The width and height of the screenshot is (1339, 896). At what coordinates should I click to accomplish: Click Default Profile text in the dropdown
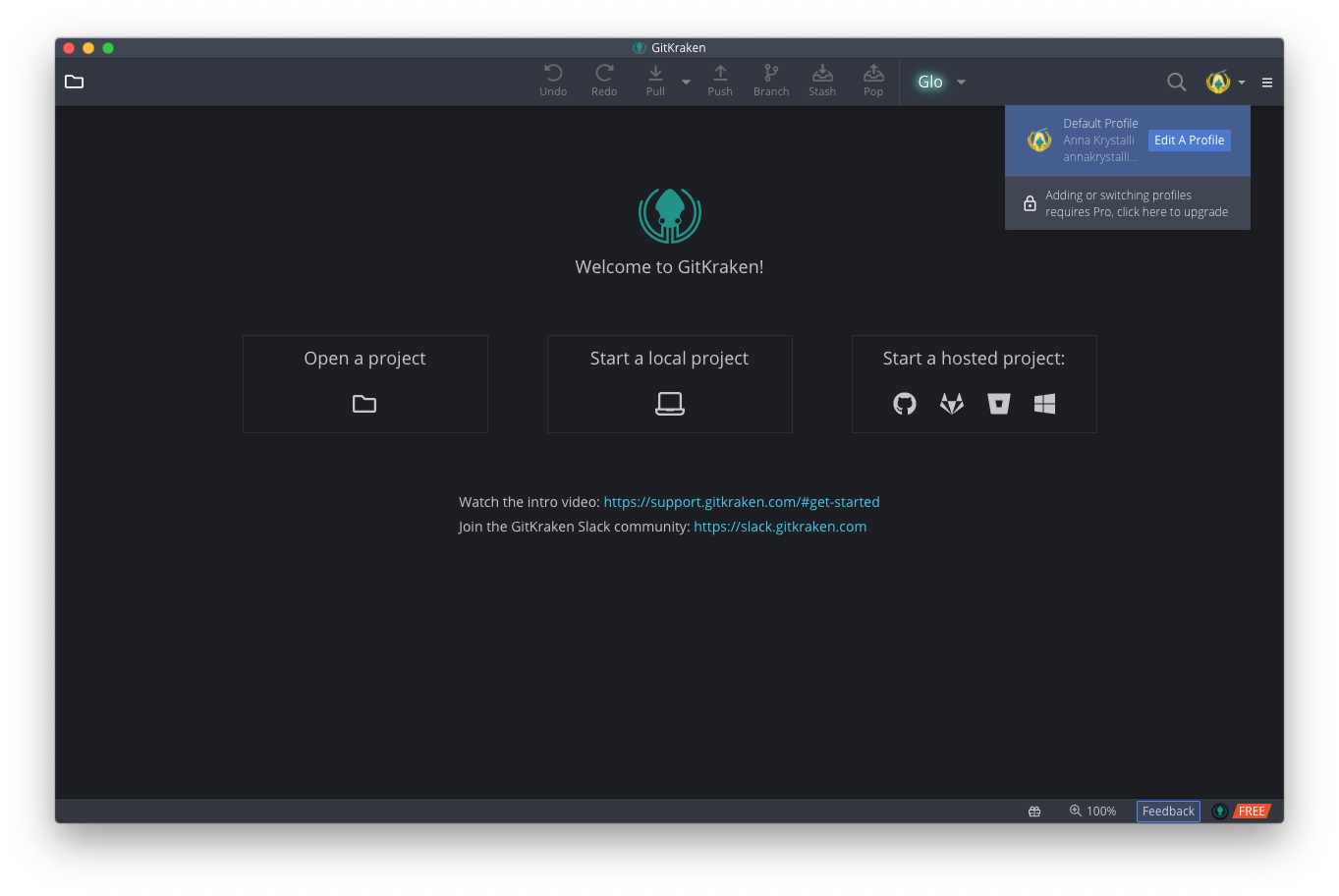pos(1100,124)
